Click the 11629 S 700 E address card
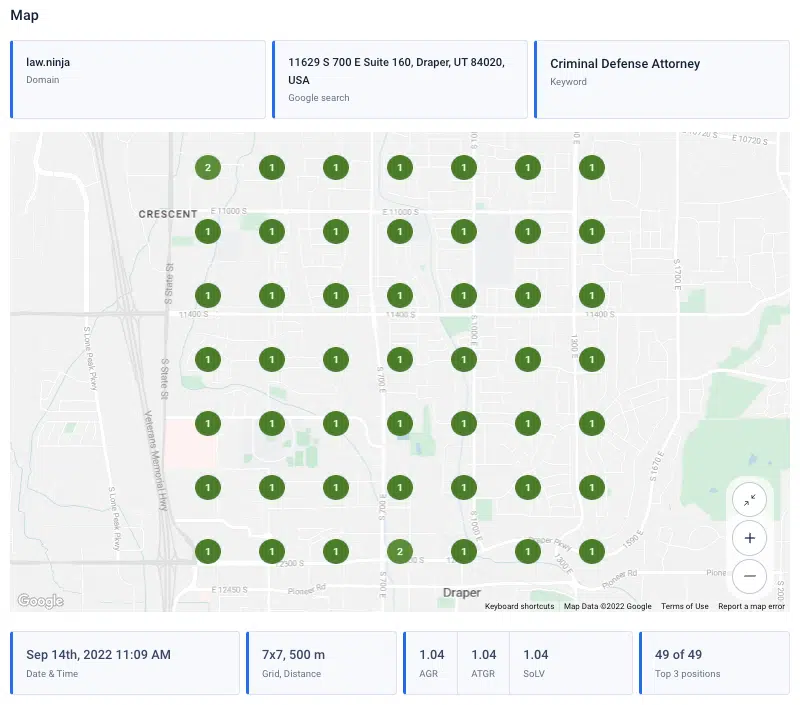This screenshot has height=705, width=800. [400, 80]
